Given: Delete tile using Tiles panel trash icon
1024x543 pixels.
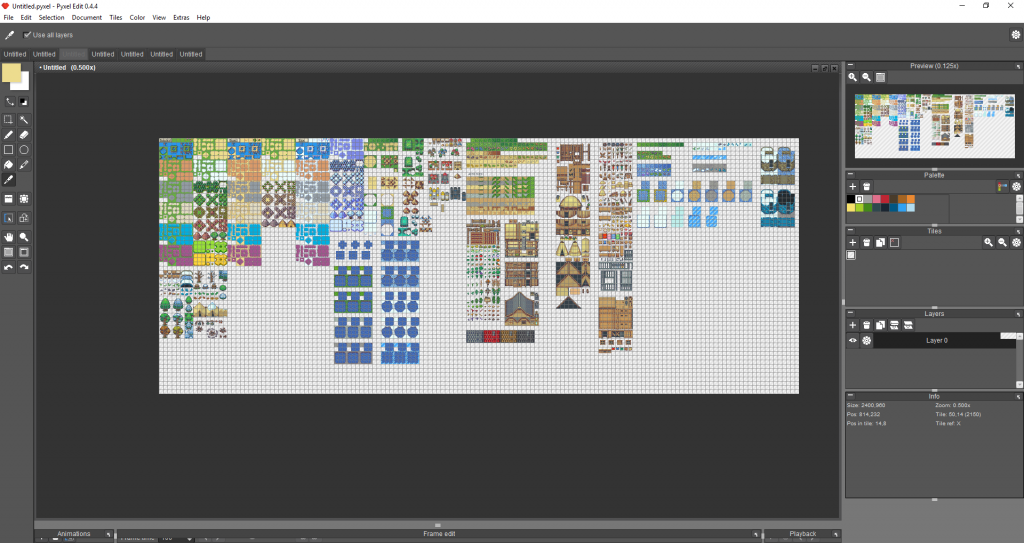Looking at the screenshot, I should pos(867,242).
